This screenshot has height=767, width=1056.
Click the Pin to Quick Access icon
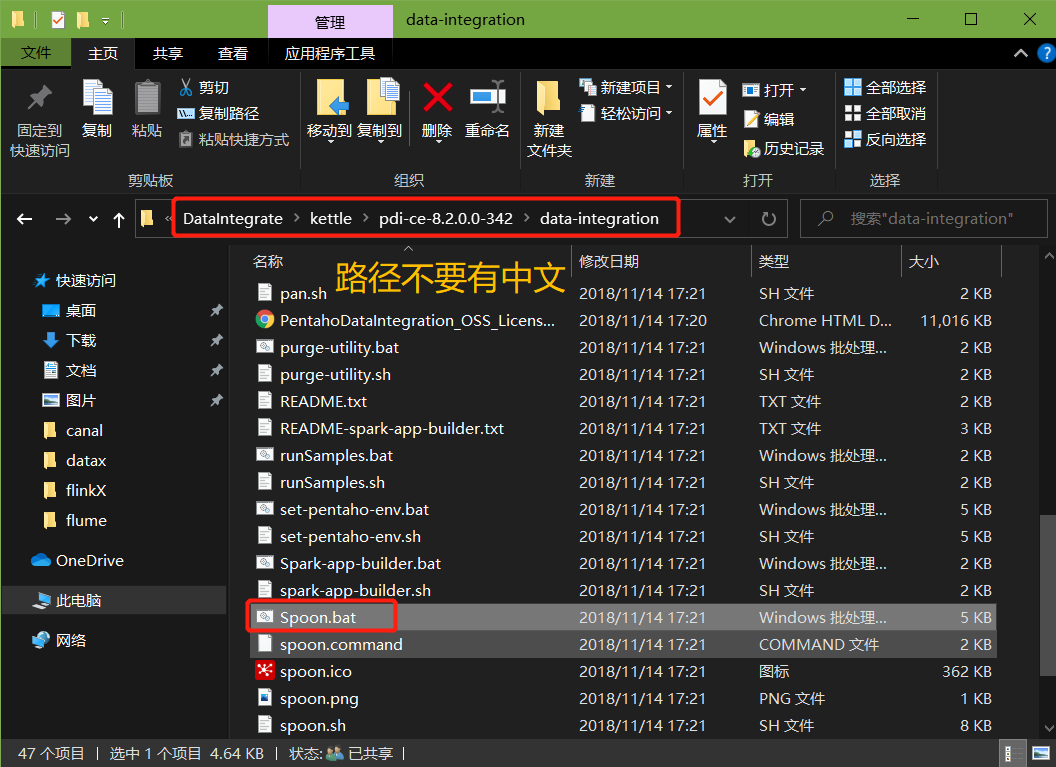pos(40,98)
